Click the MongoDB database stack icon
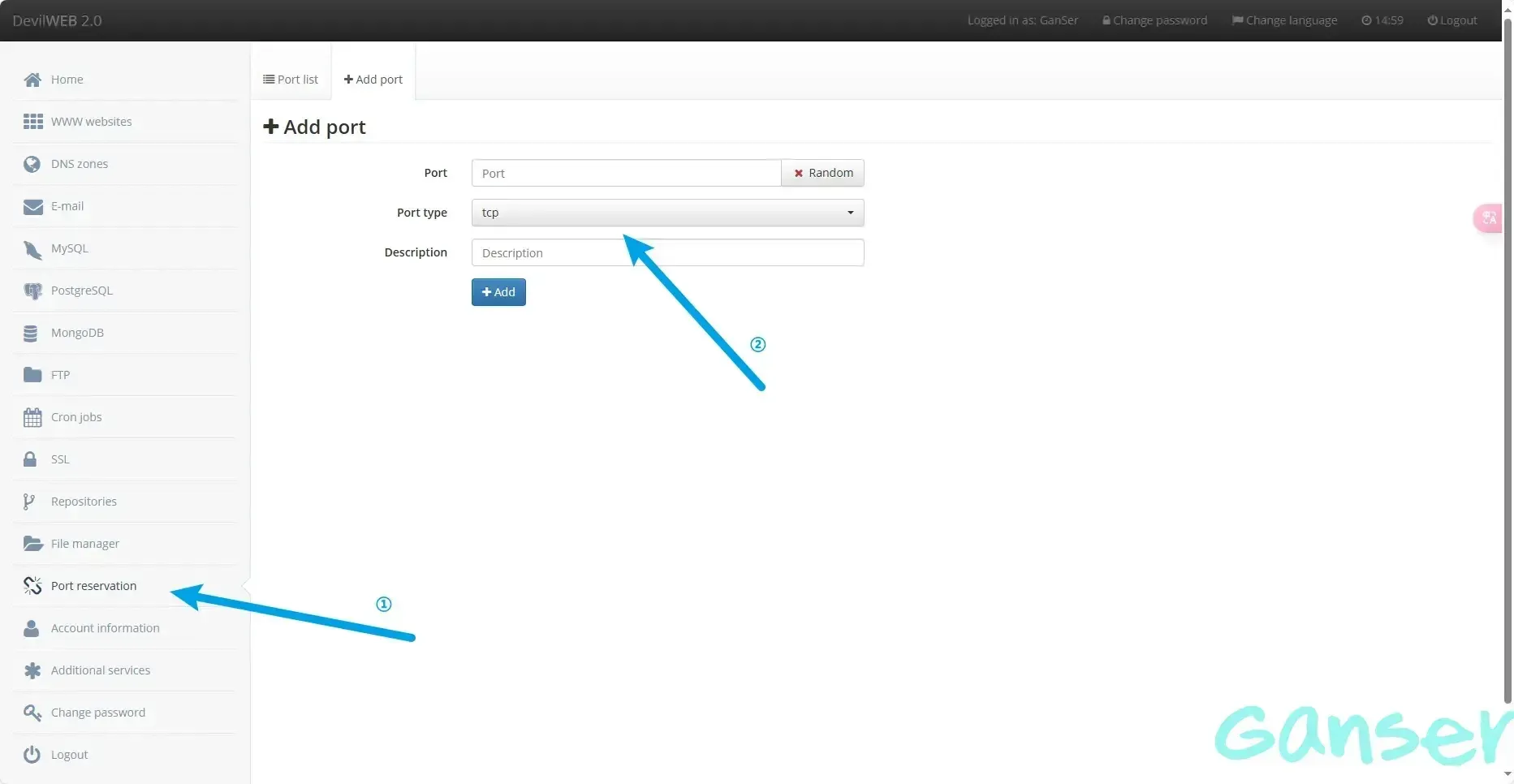 point(31,333)
